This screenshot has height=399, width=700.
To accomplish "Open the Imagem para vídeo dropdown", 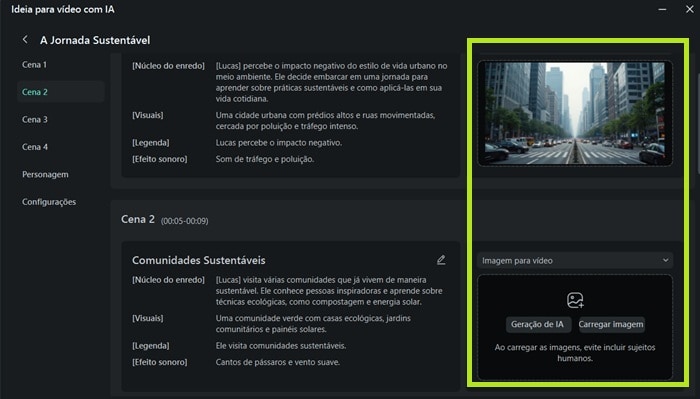I will 575,260.
